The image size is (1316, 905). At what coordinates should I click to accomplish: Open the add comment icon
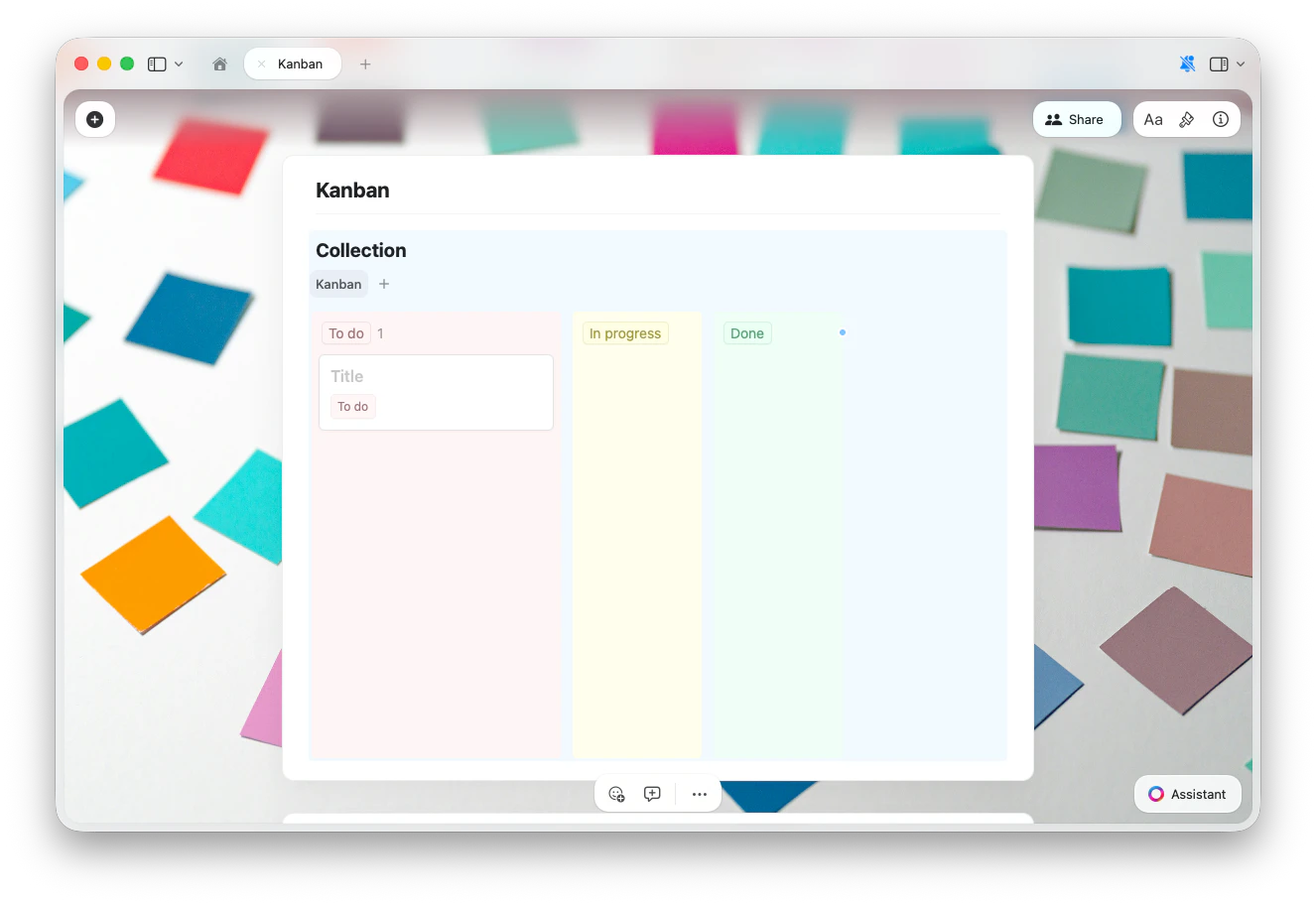click(652, 794)
